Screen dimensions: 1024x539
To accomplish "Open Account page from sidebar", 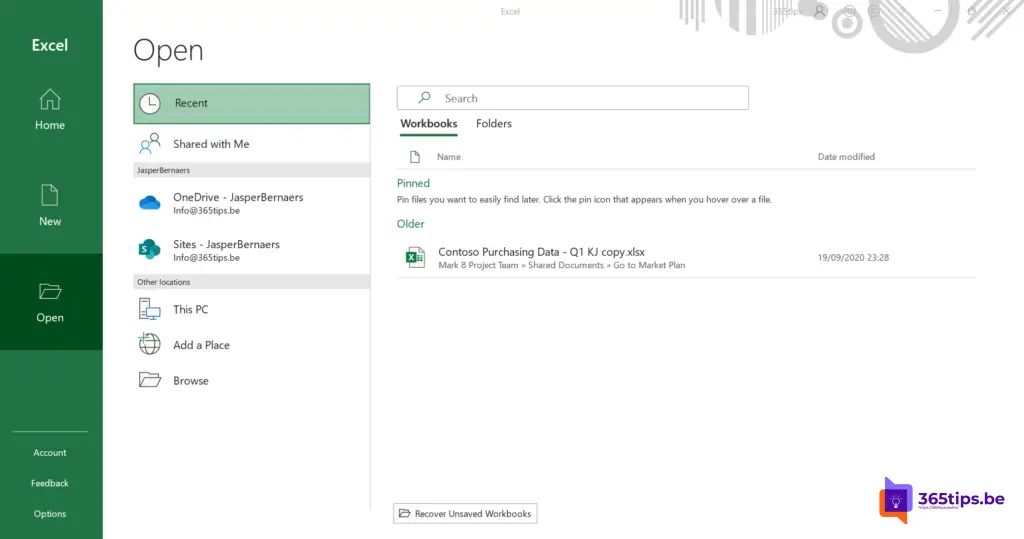I will click(x=50, y=452).
